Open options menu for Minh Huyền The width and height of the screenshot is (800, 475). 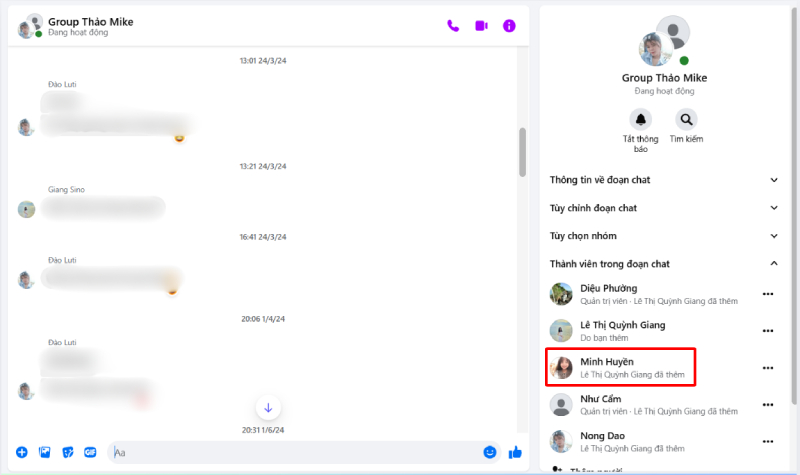[x=768, y=368]
